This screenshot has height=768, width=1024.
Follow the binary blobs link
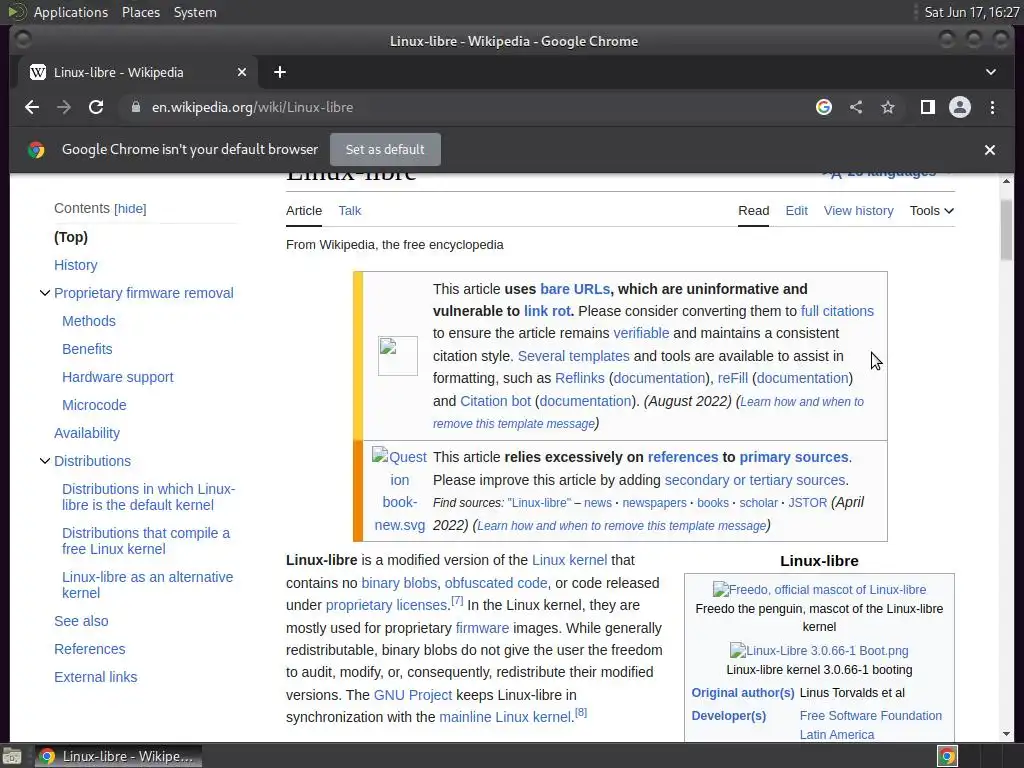coord(399,583)
